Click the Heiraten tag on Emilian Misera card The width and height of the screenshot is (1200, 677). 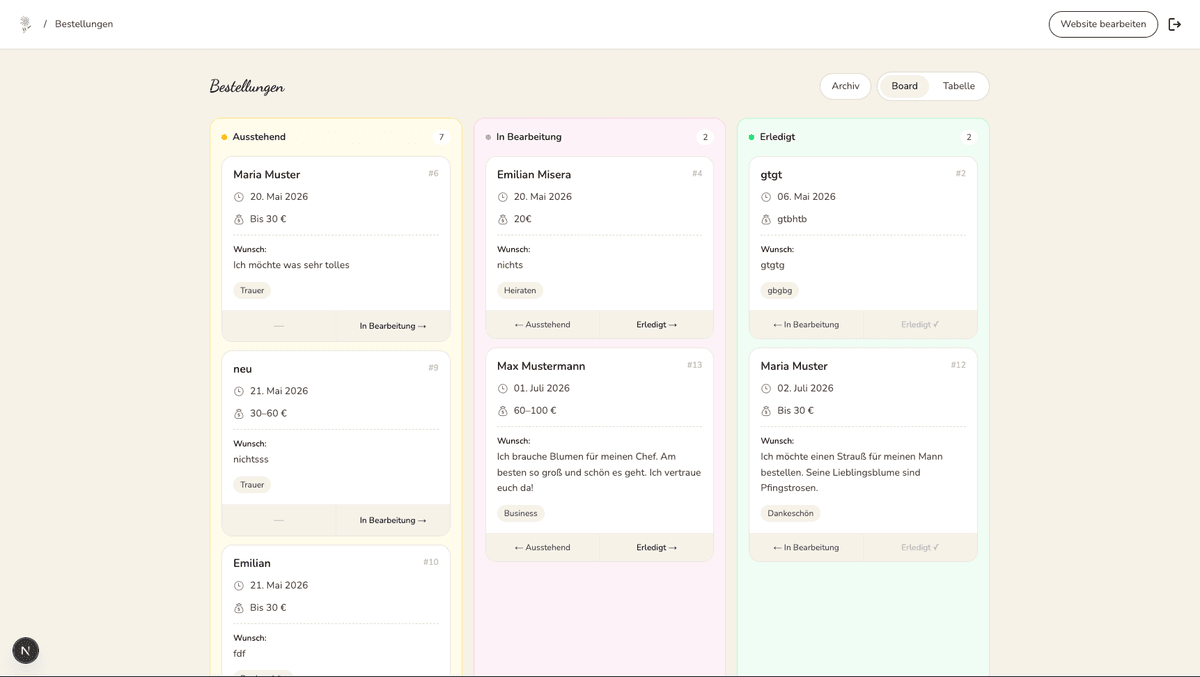tap(520, 291)
